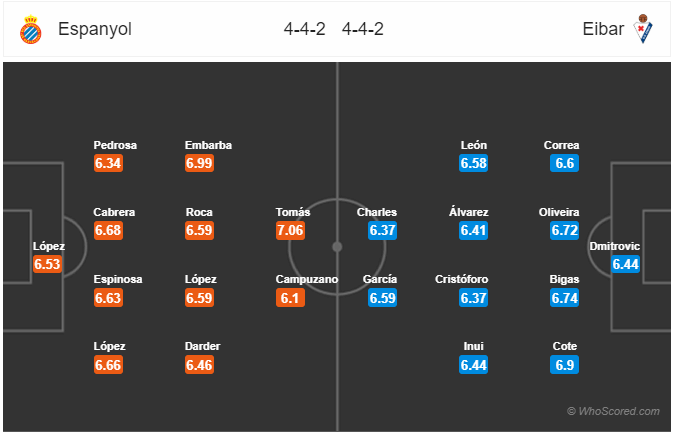Open the Eibar team name link

point(603,29)
